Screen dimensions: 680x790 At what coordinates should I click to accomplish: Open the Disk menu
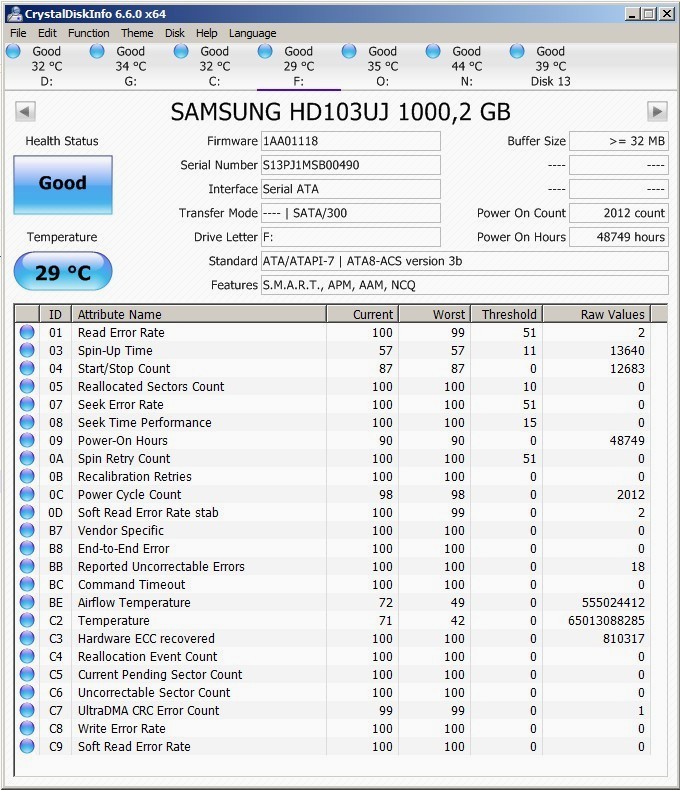(175, 33)
